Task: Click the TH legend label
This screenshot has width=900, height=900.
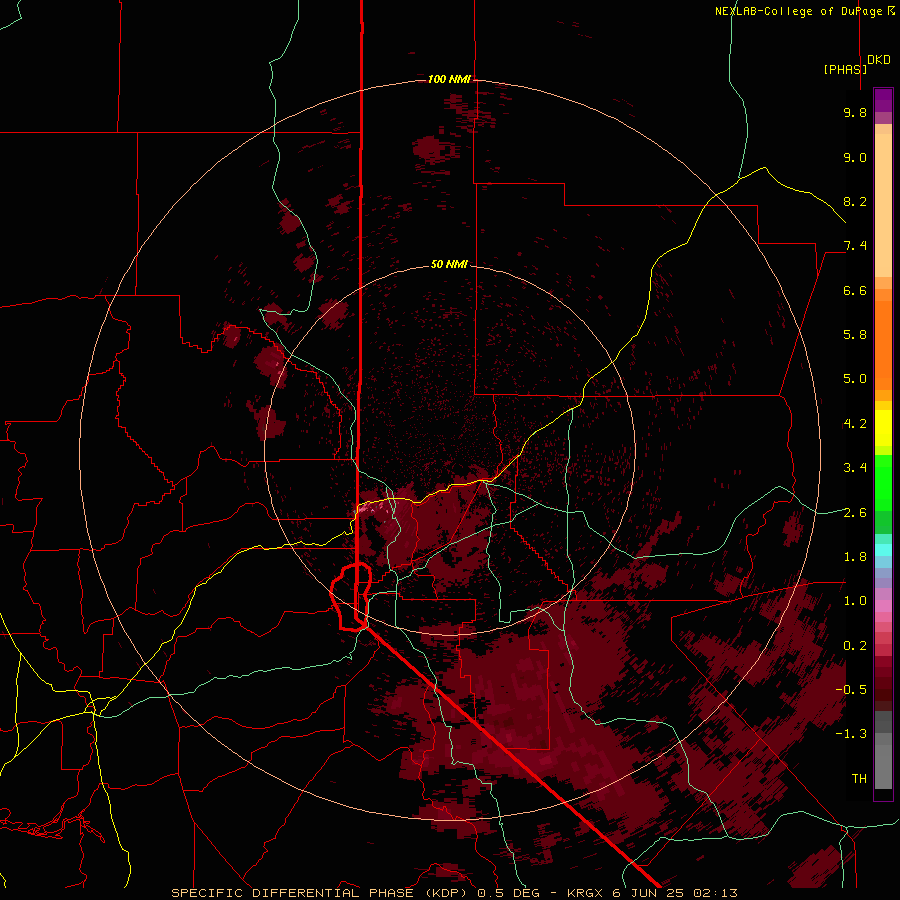Action: tap(859, 779)
